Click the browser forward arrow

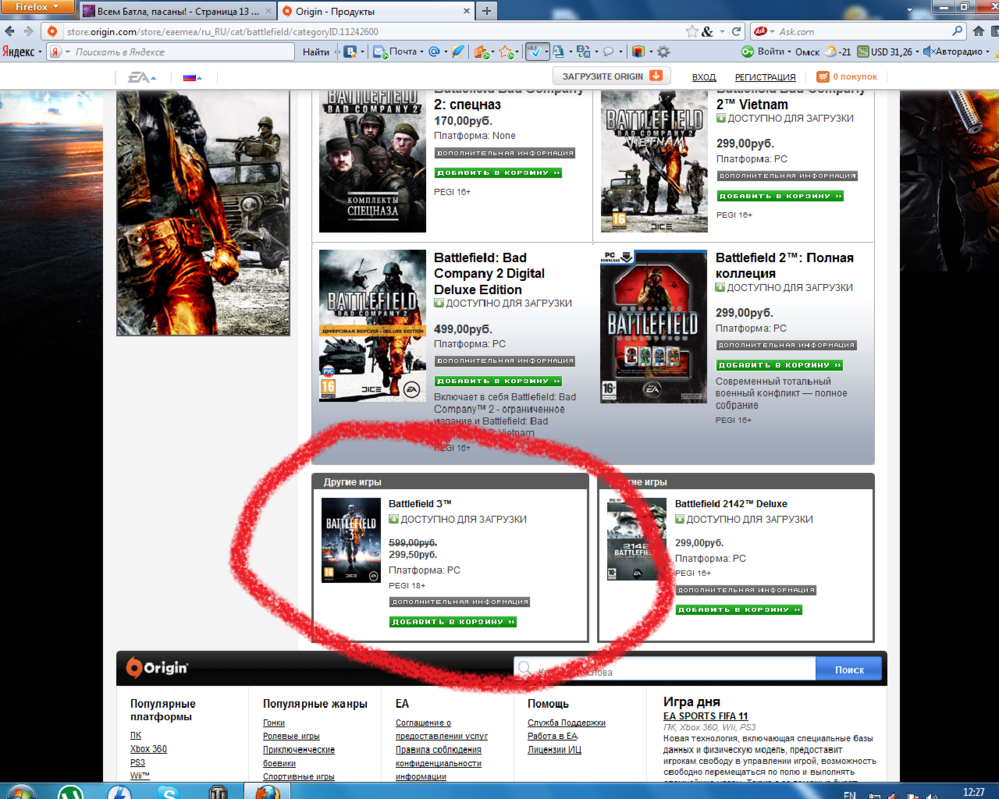click(28, 31)
